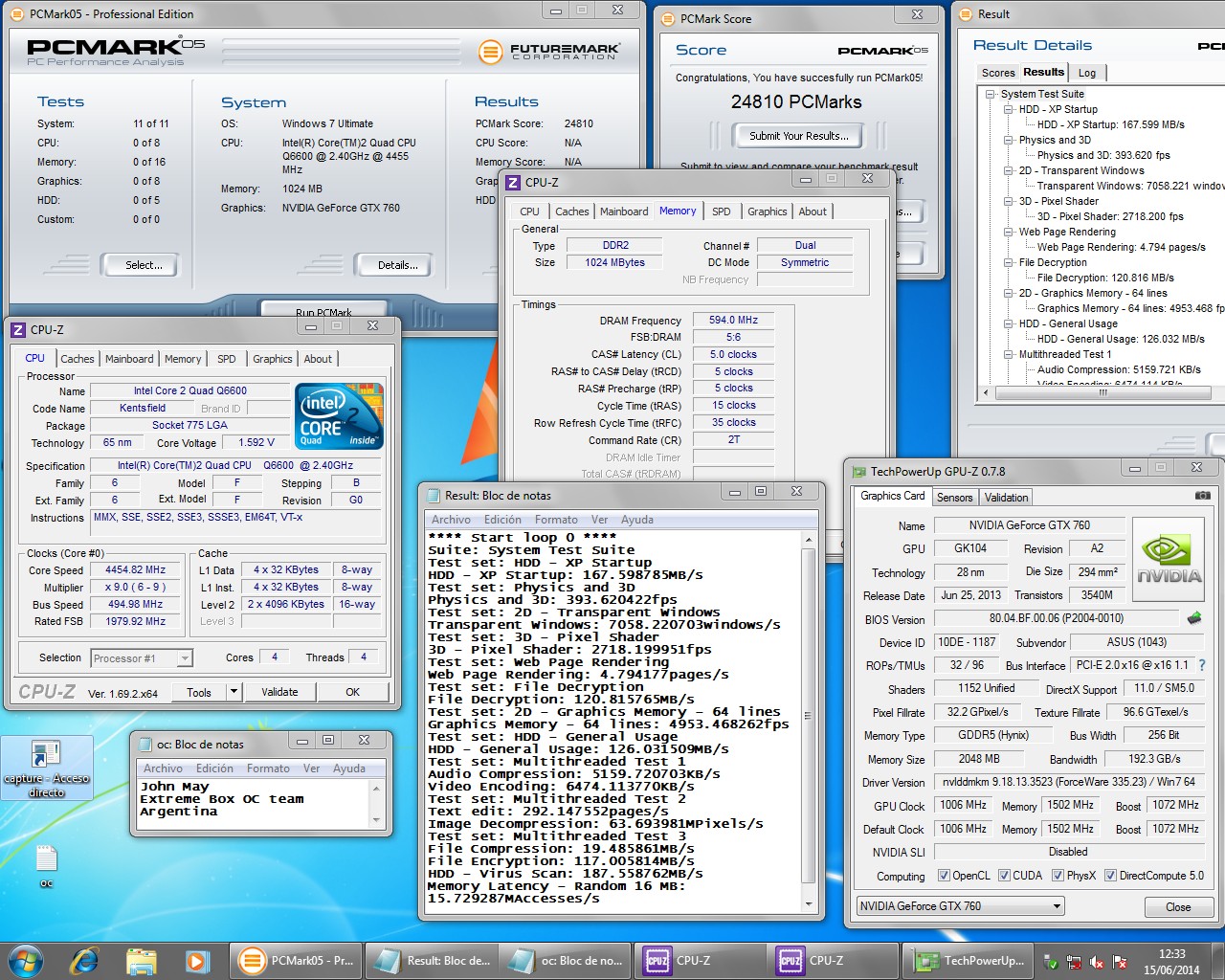
Task: Collapse the File Decryption tree node
Action: pos(1009,262)
